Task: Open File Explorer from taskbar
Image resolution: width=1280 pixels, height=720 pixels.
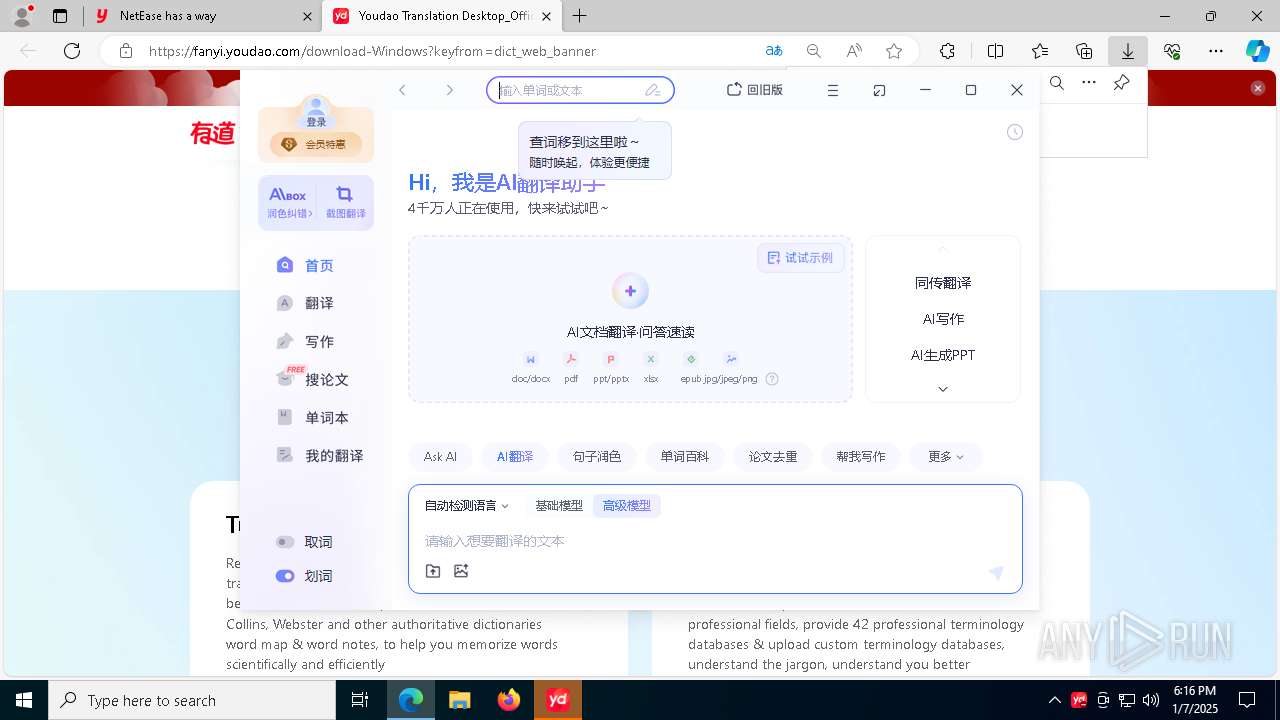Action: coord(460,700)
